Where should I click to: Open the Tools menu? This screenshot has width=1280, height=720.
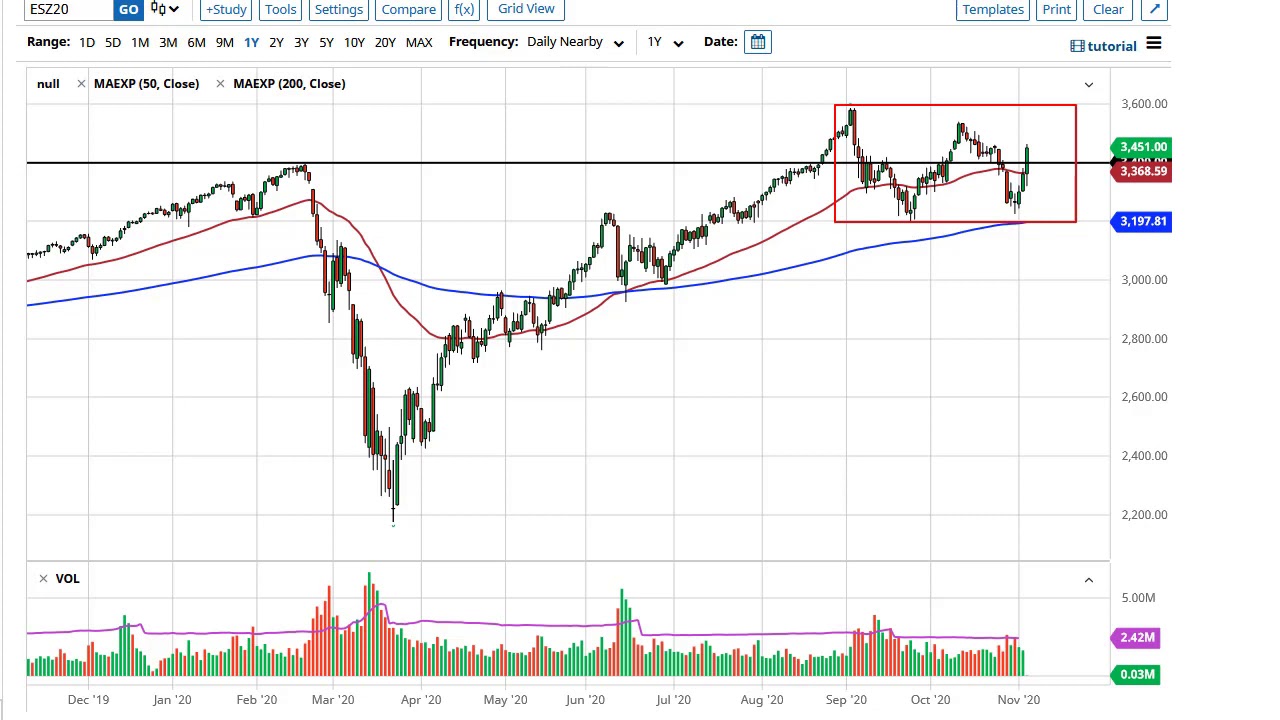(x=280, y=9)
